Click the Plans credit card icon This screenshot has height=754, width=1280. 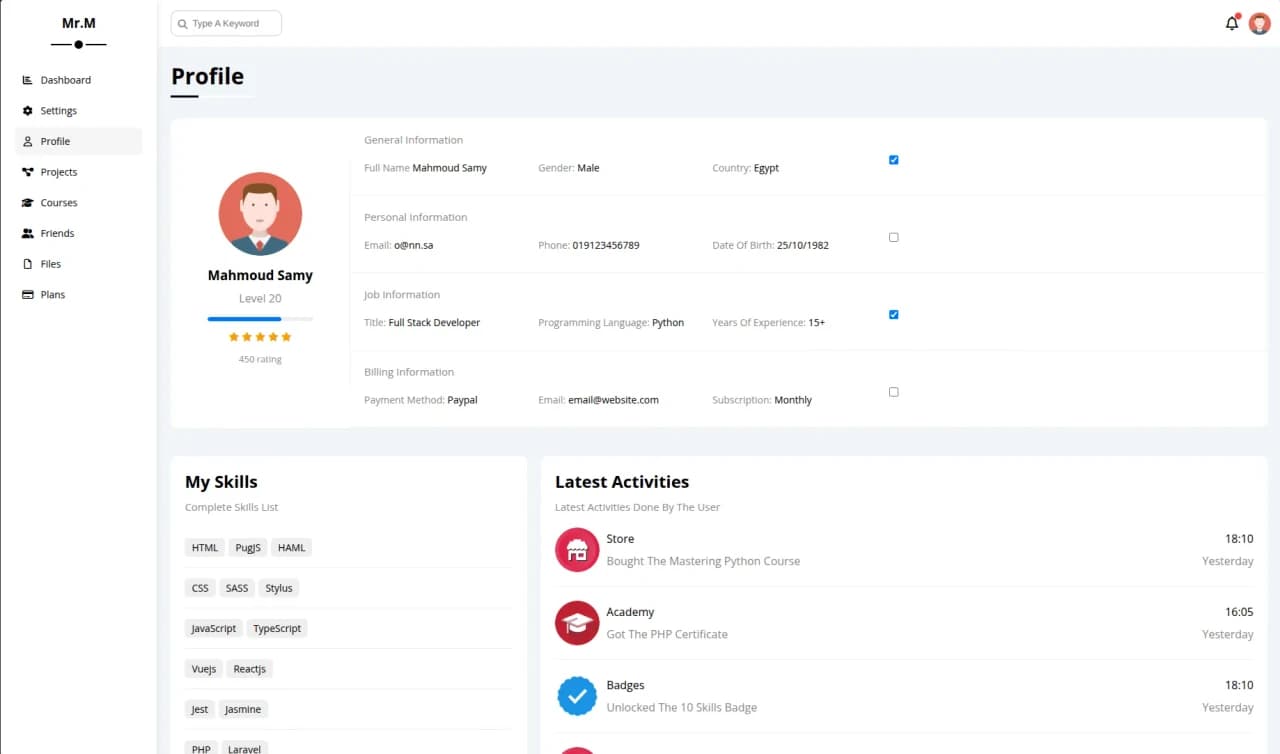(x=28, y=295)
